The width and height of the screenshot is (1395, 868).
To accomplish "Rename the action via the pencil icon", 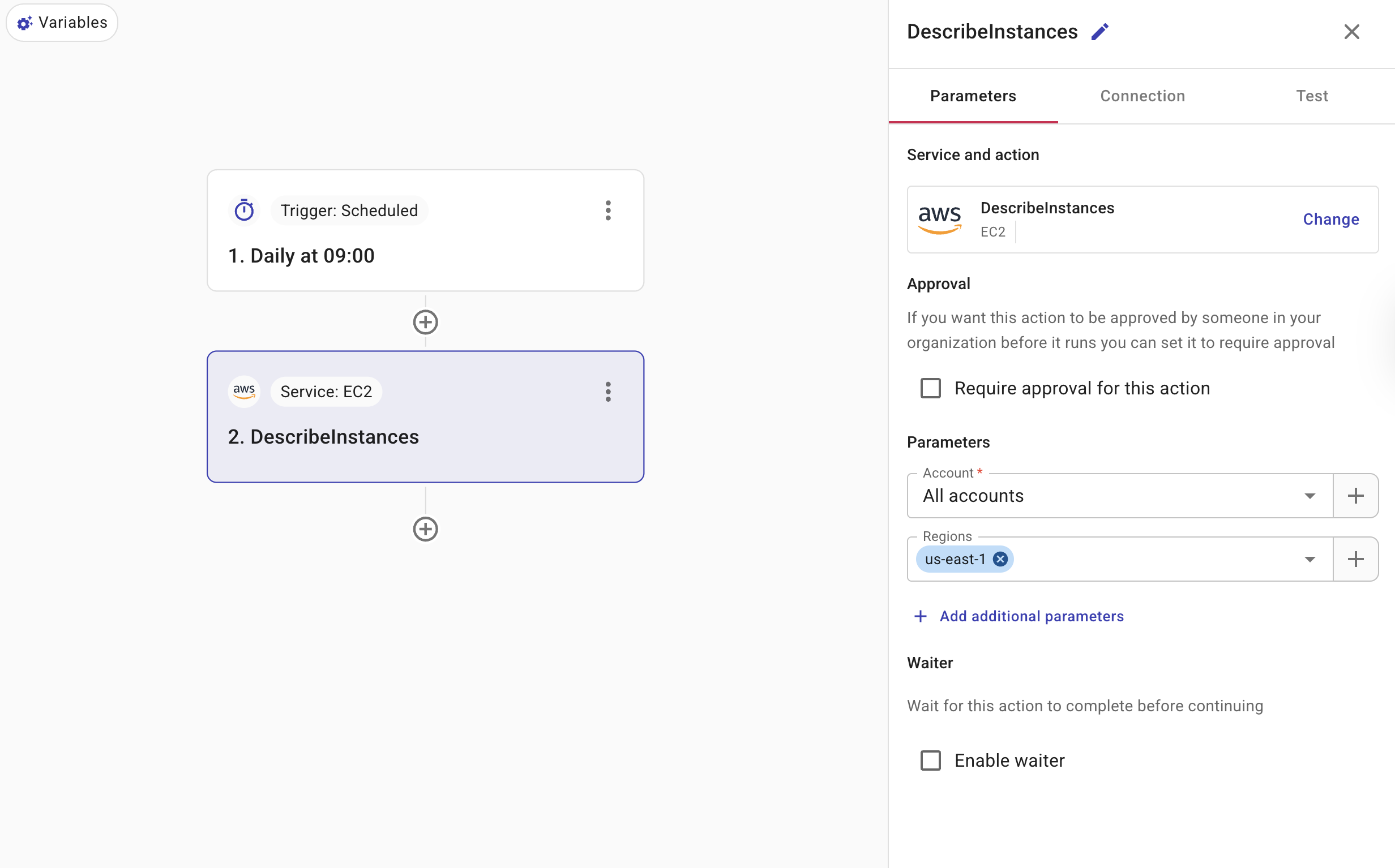I will click(x=1101, y=31).
